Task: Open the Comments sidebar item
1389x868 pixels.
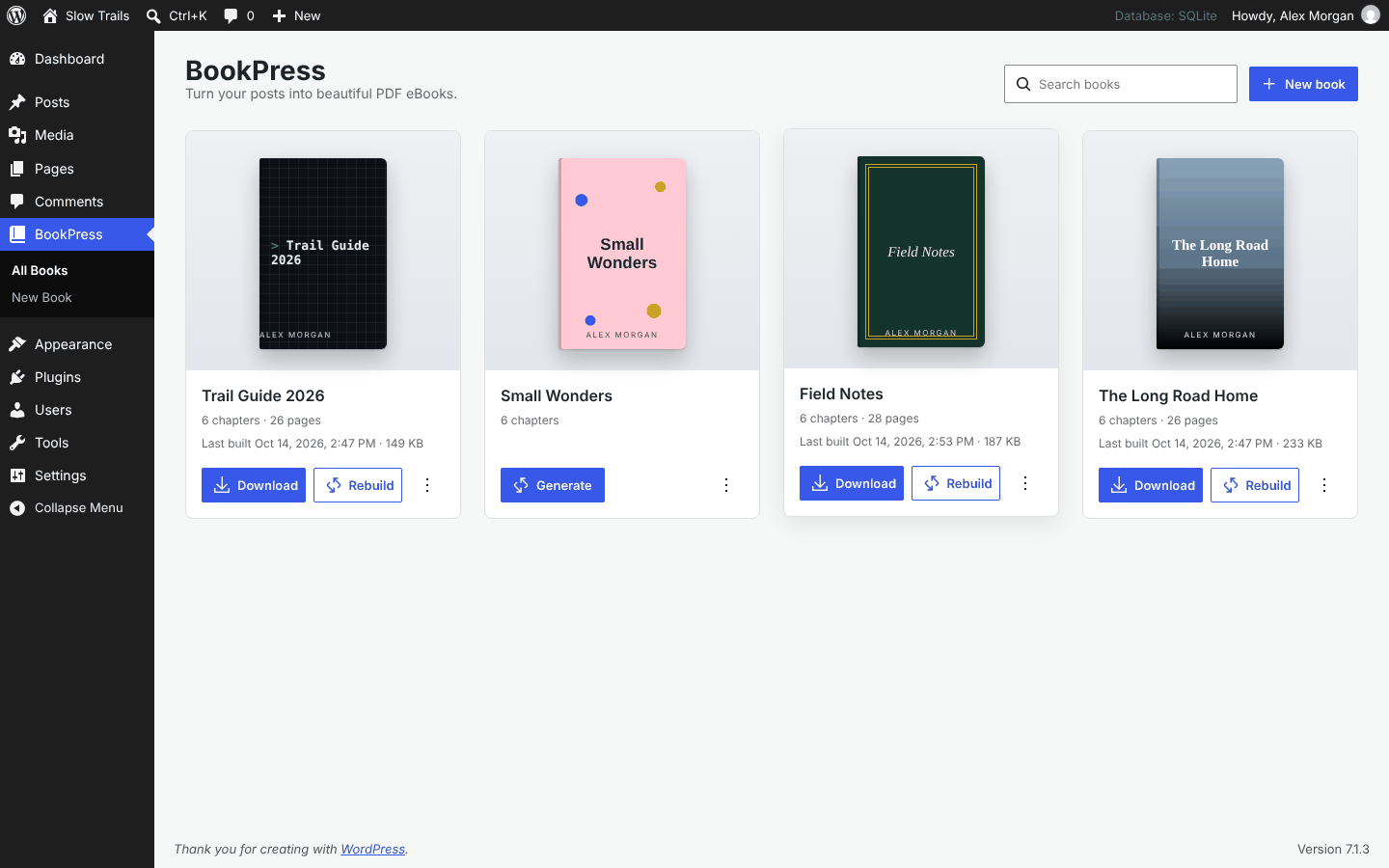Action: click(77, 202)
